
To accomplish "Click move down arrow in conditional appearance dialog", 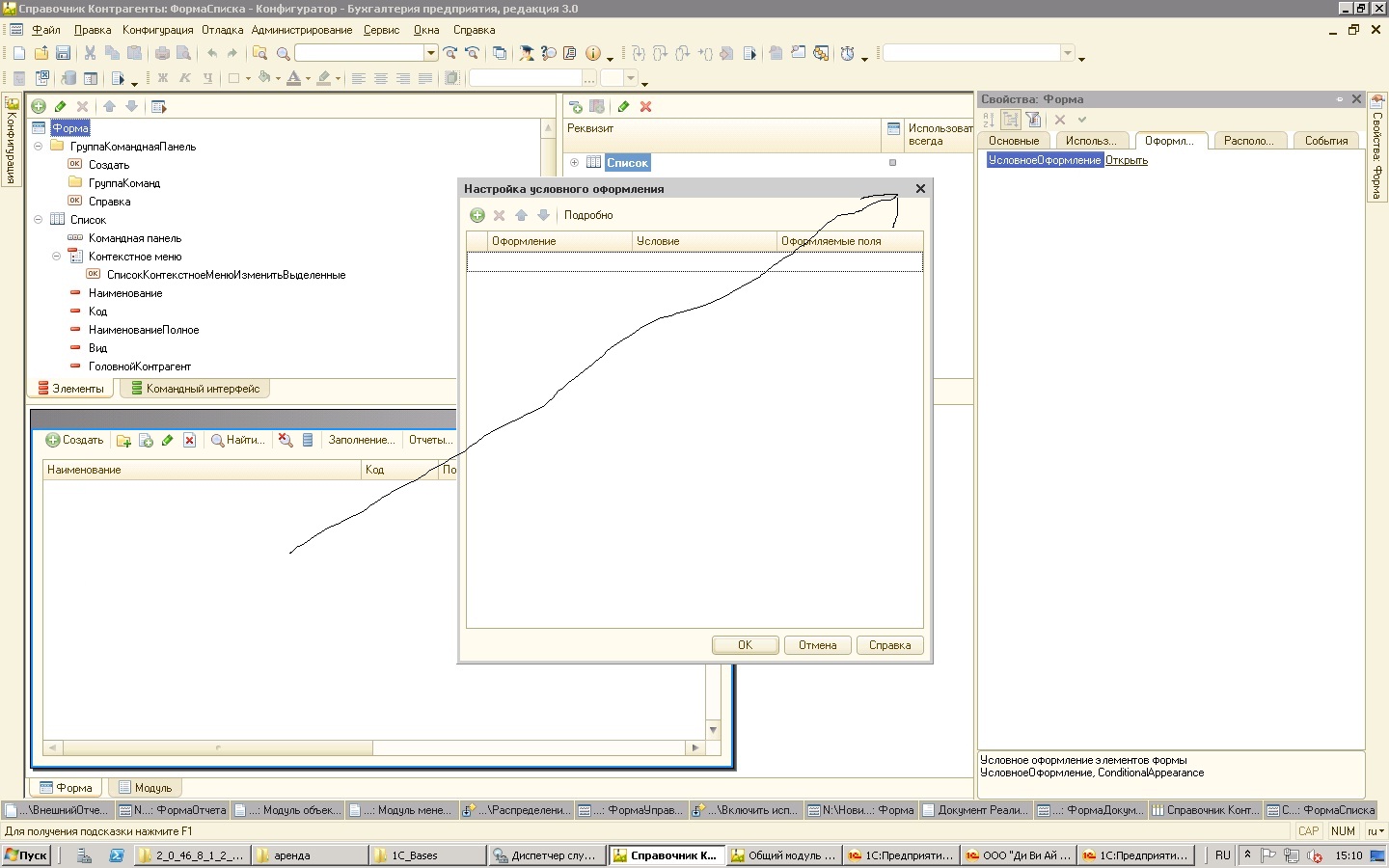I will [x=543, y=215].
